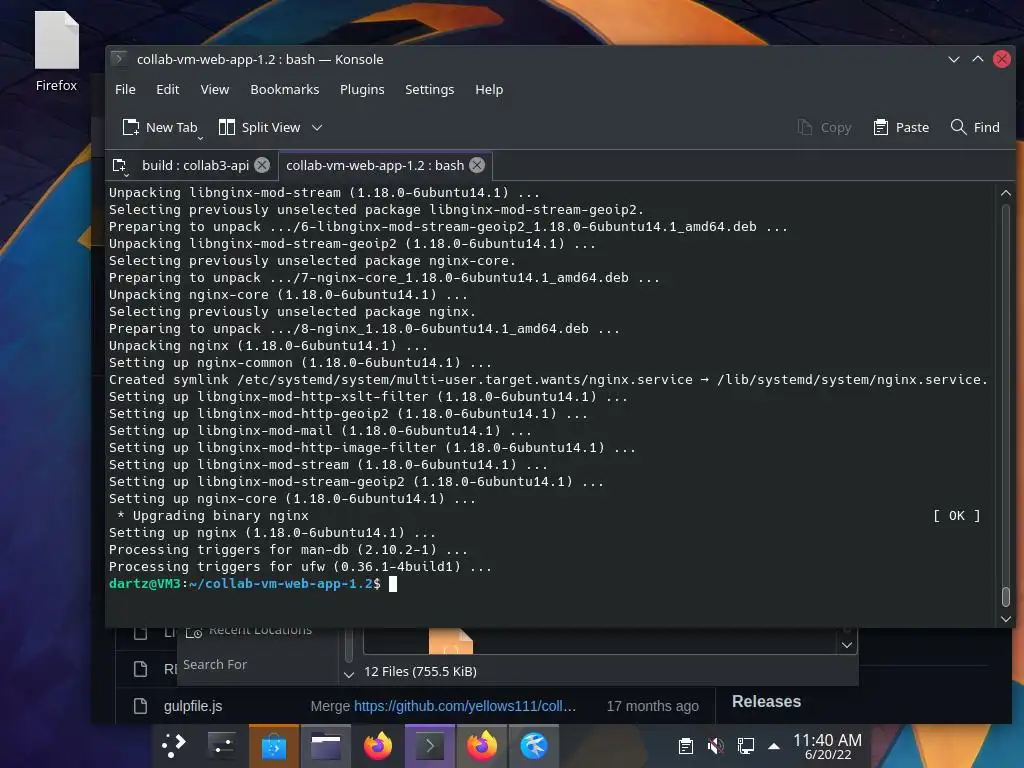Click the '12 Files (755.5 KiB)' status text
Viewport: 1024px width, 768px height.
coord(421,671)
